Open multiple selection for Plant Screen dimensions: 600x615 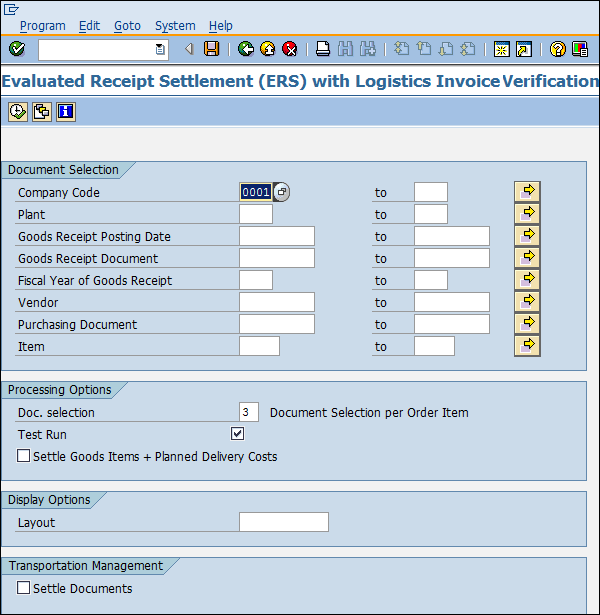[527, 214]
